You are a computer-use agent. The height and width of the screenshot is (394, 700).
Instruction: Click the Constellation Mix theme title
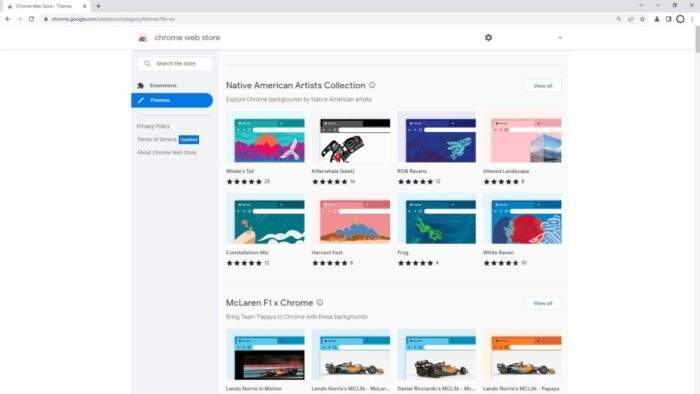click(x=247, y=253)
